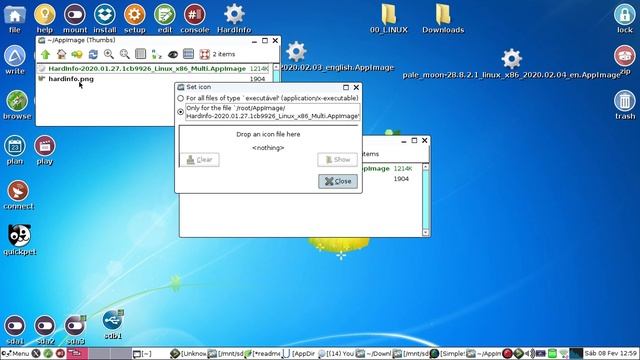This screenshot has height=360, width=640.
Task: Launch the install desktop icon
Action: click(x=104, y=18)
